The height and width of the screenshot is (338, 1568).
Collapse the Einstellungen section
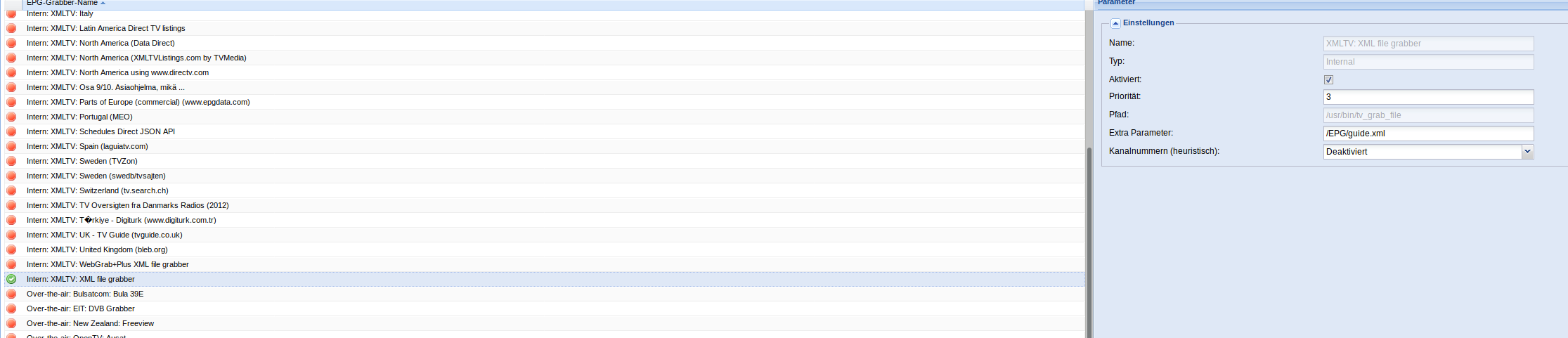pos(1115,23)
